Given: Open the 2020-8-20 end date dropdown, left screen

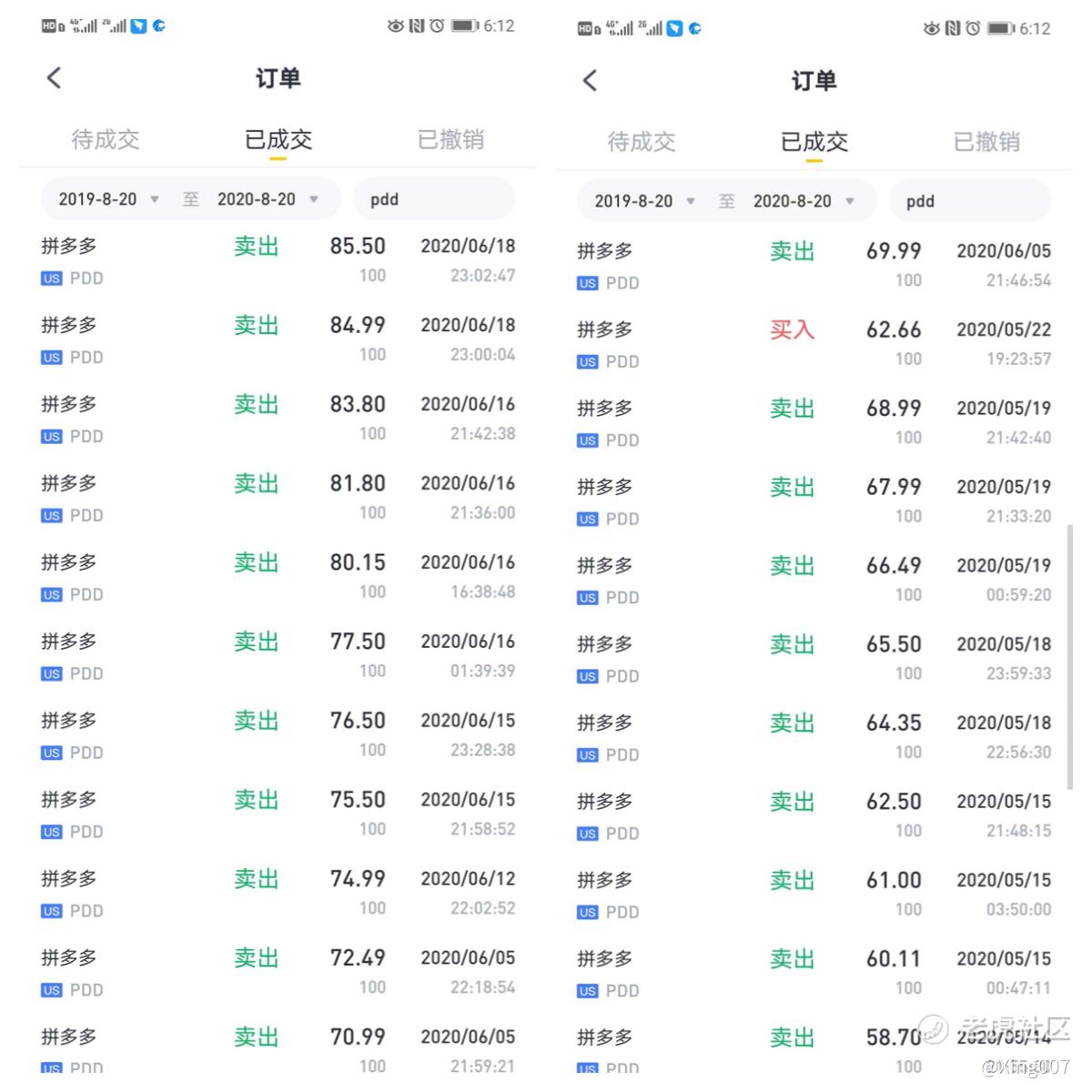Looking at the screenshot, I should tap(268, 199).
